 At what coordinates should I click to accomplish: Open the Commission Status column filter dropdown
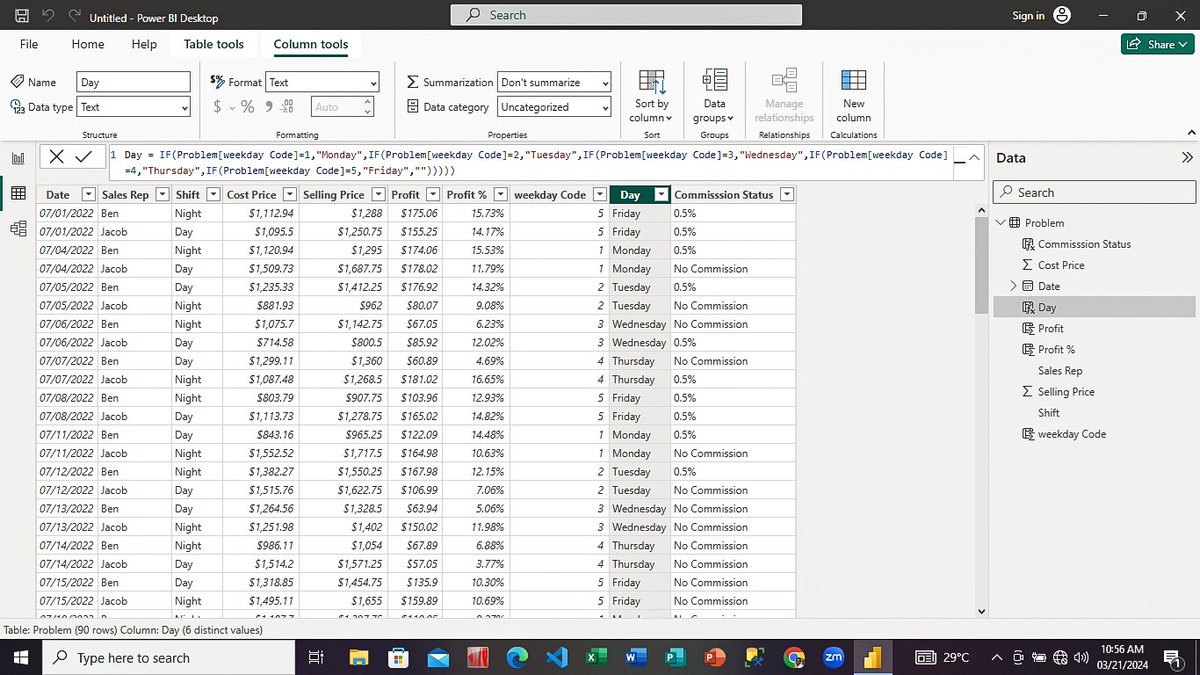787,195
